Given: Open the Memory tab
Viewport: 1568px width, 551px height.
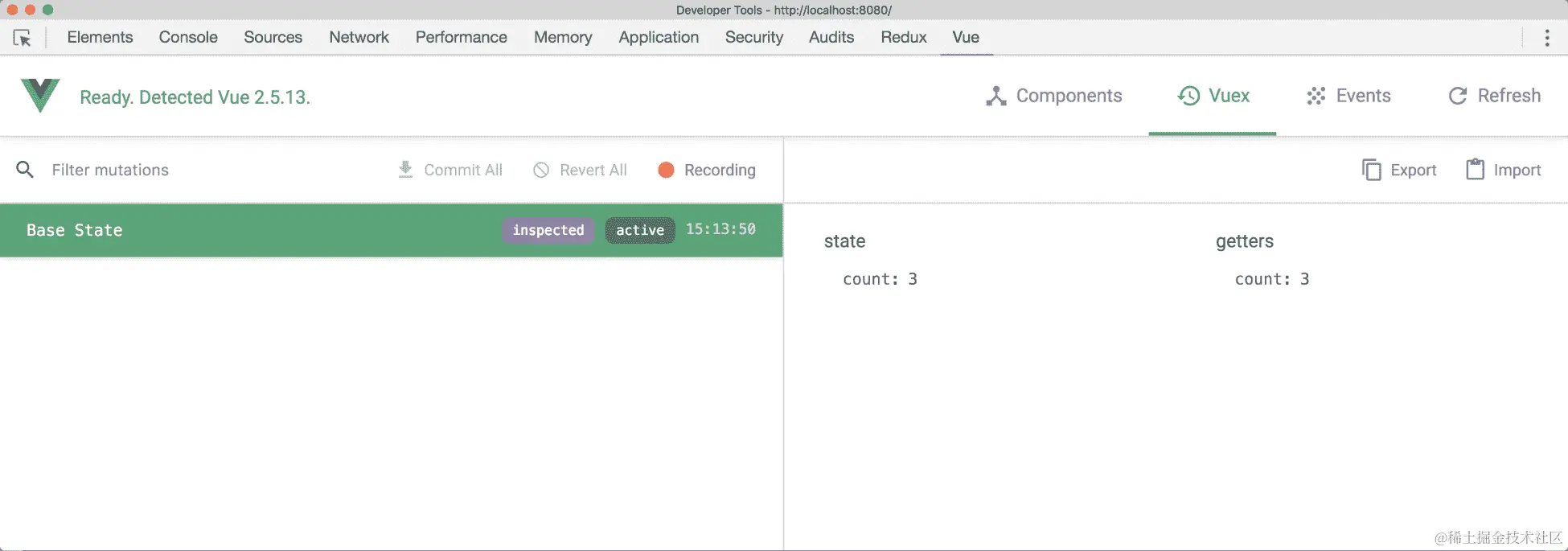Looking at the screenshot, I should coord(563,37).
